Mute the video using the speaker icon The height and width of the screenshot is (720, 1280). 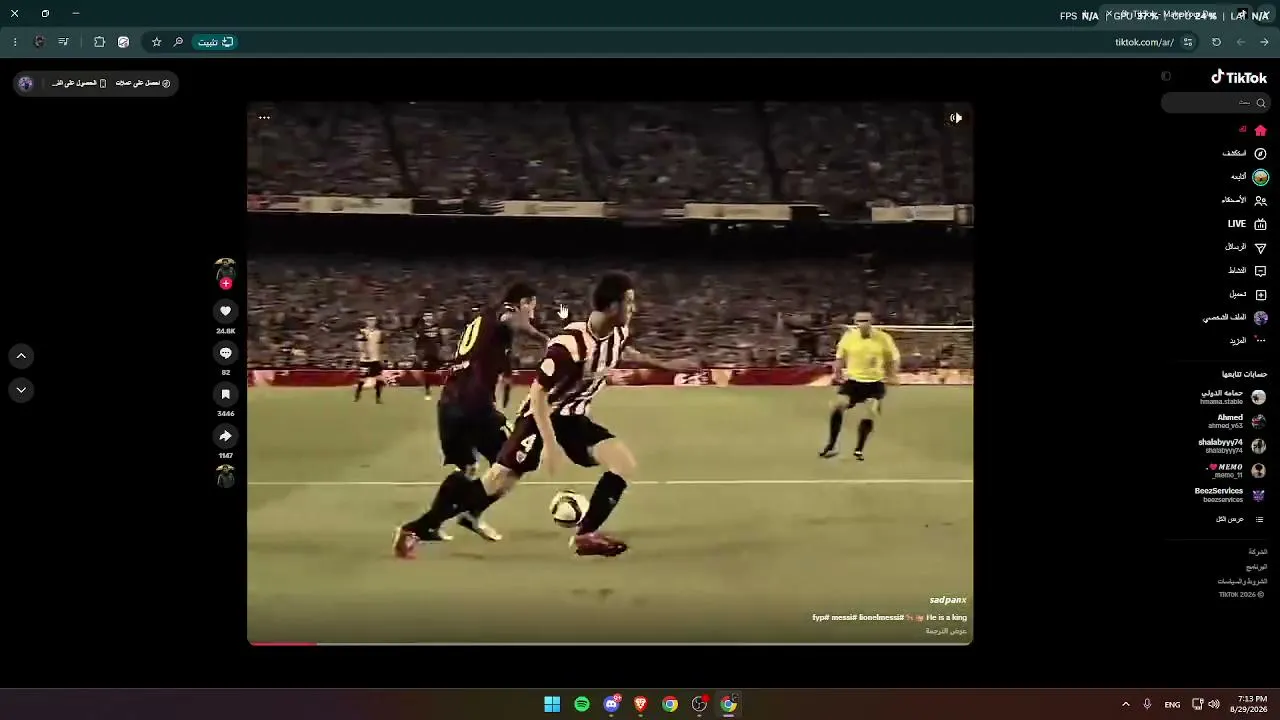point(956,118)
